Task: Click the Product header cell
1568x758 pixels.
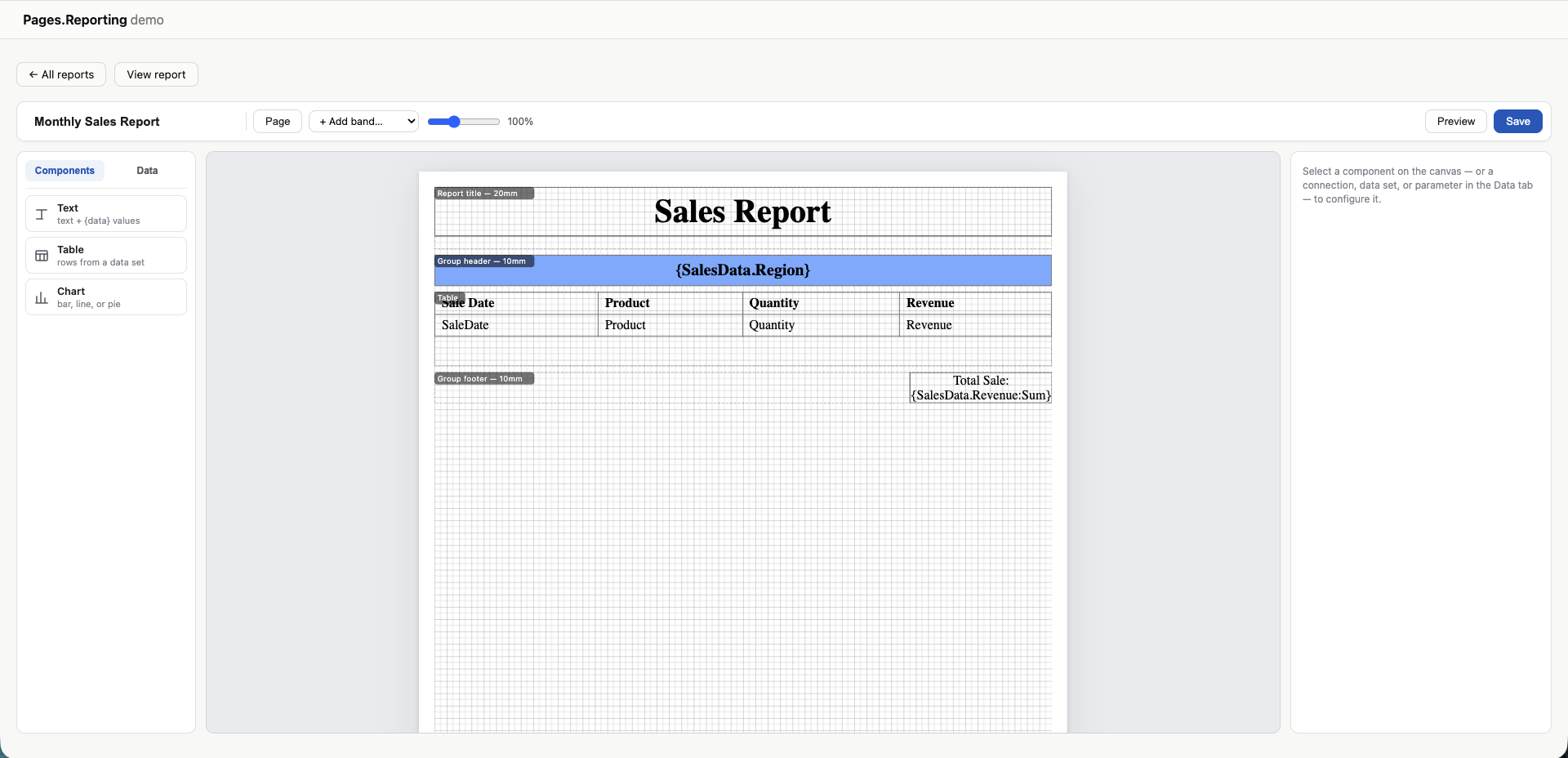Action: click(670, 303)
